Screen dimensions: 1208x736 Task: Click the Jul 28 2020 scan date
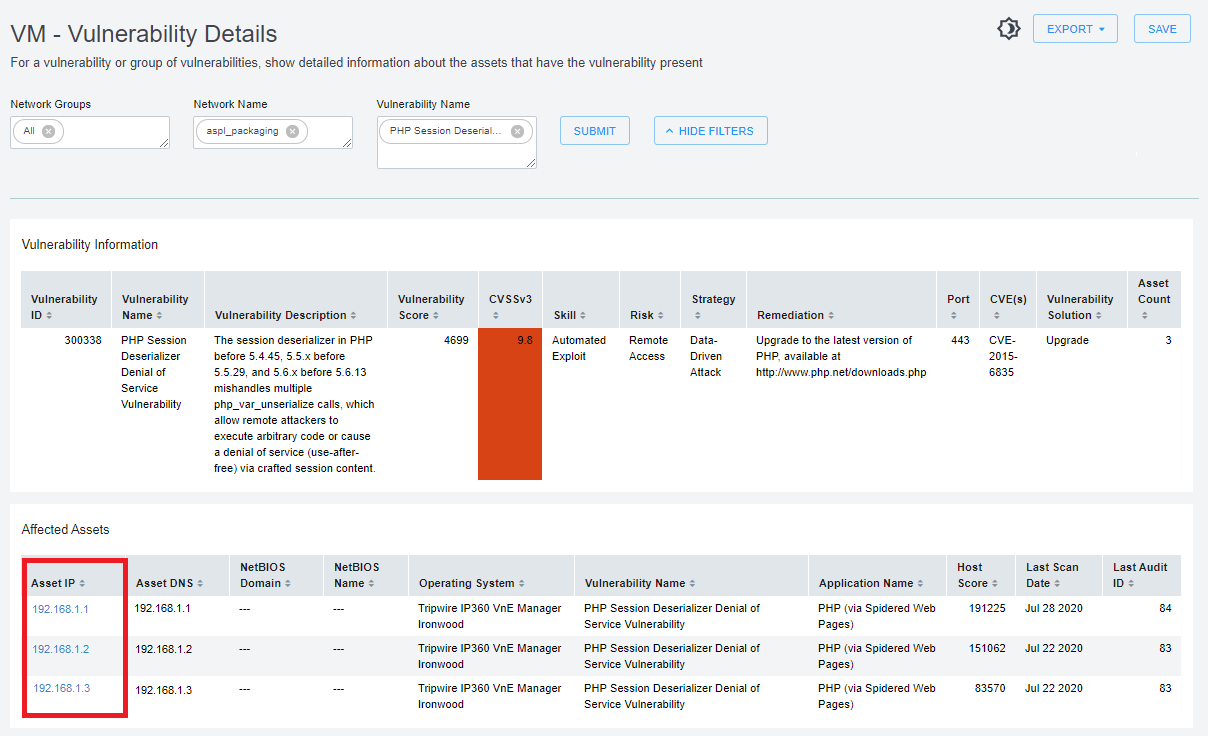[1054, 608]
